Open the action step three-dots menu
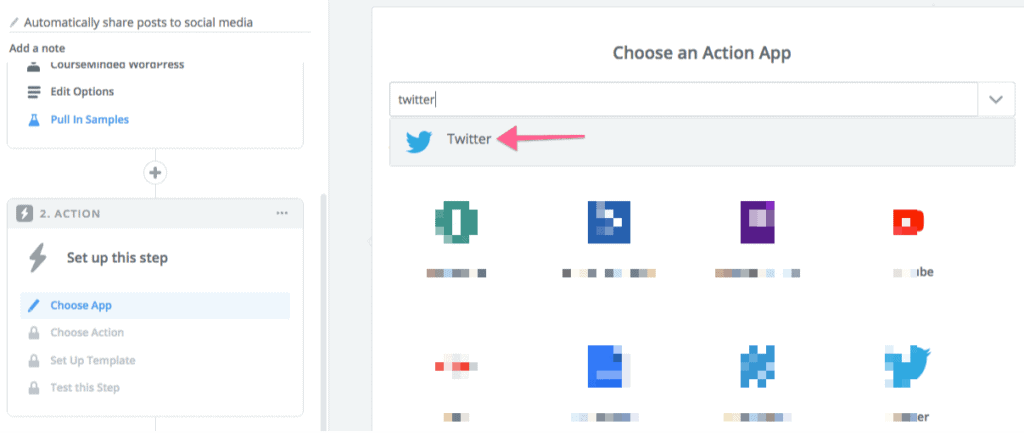1024x436 pixels. click(282, 213)
